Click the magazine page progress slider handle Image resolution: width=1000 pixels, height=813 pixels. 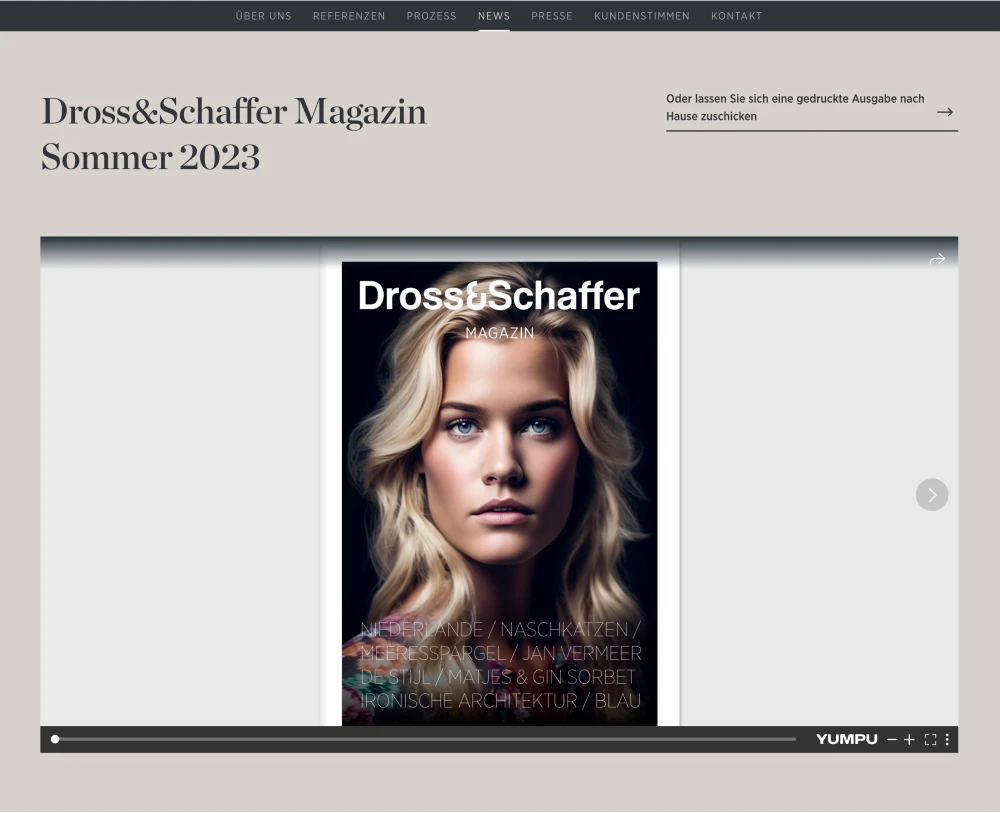click(55, 739)
